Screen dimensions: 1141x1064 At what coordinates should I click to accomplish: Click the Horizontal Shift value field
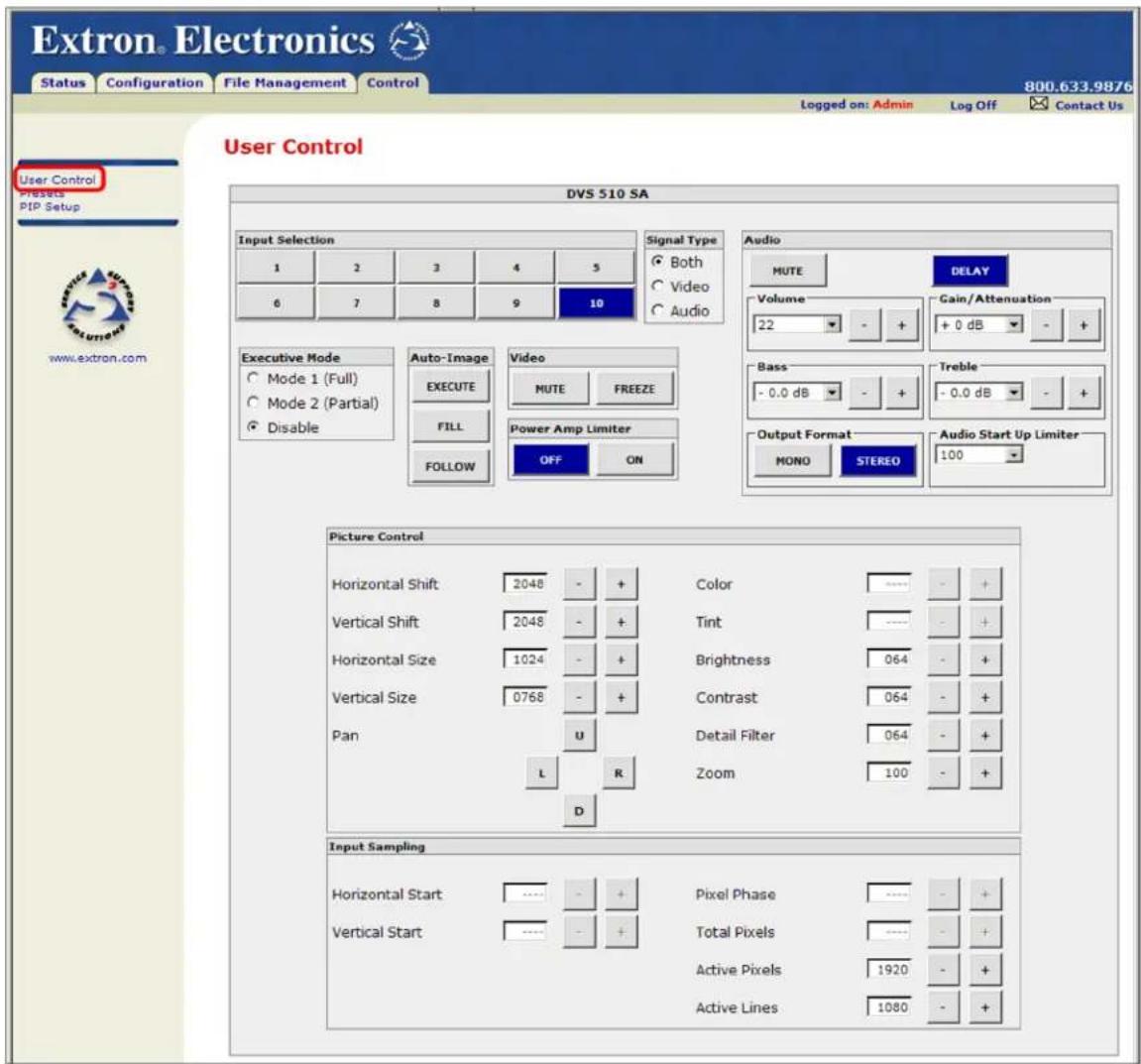(x=525, y=584)
